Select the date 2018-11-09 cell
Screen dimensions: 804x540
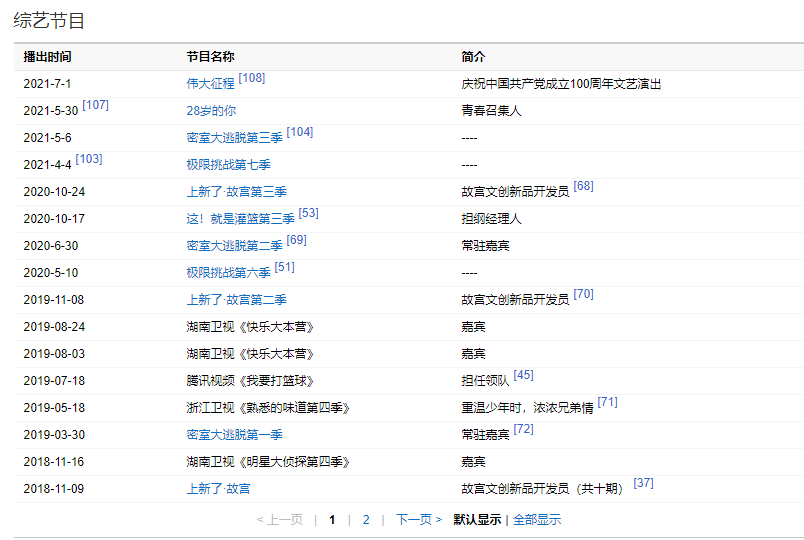(54, 489)
